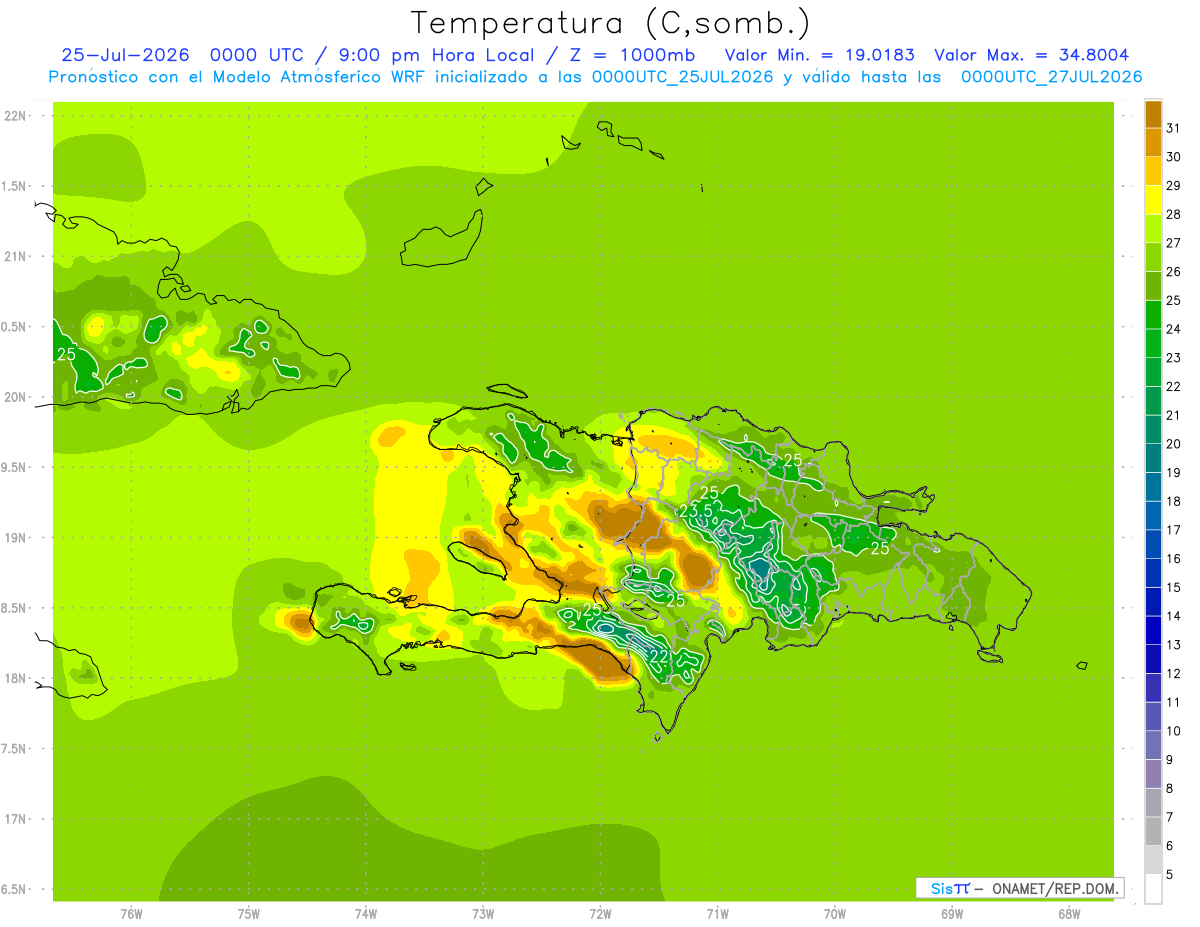Click the 22N latitude axis label

click(17, 116)
